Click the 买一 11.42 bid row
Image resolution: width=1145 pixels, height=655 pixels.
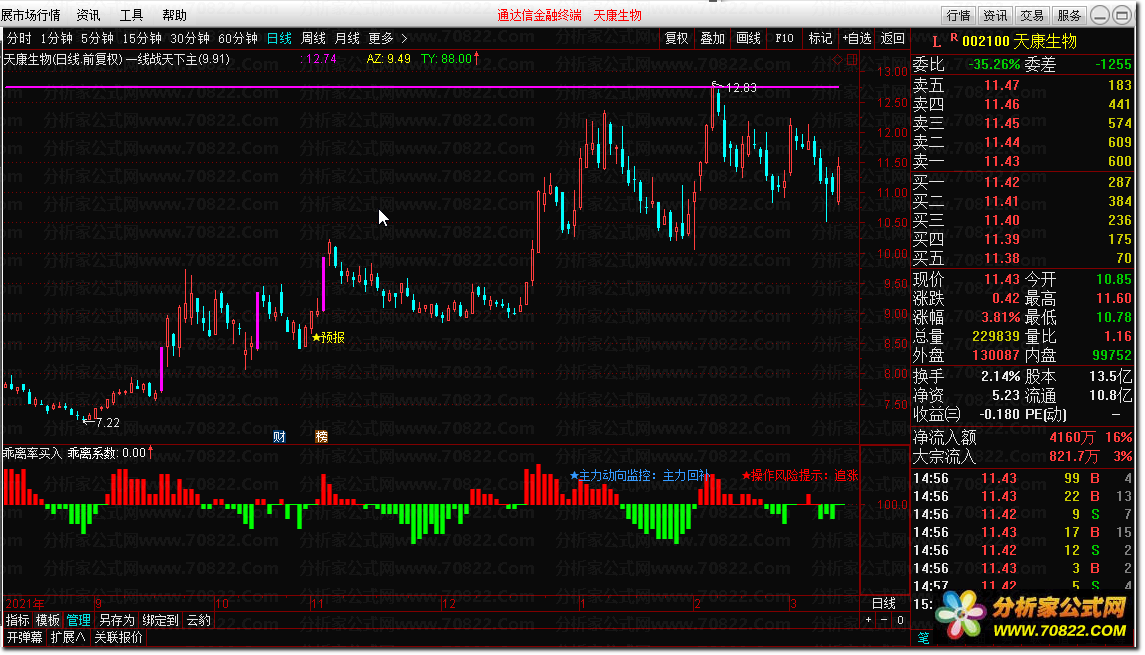tap(1022, 182)
